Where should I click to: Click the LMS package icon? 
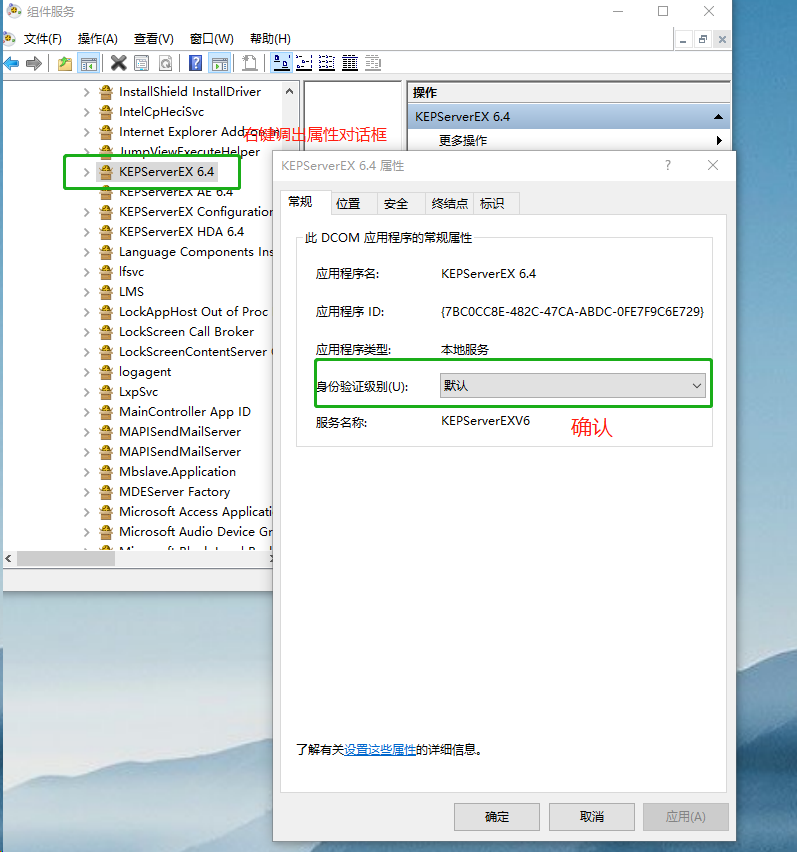coord(105,292)
